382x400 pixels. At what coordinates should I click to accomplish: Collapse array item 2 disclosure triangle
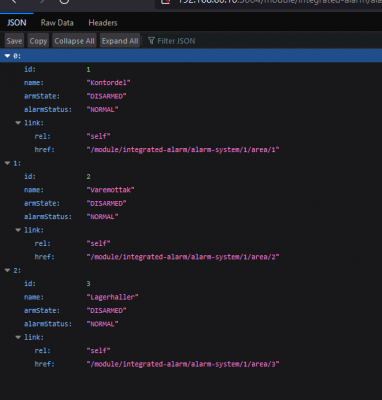click(7, 270)
